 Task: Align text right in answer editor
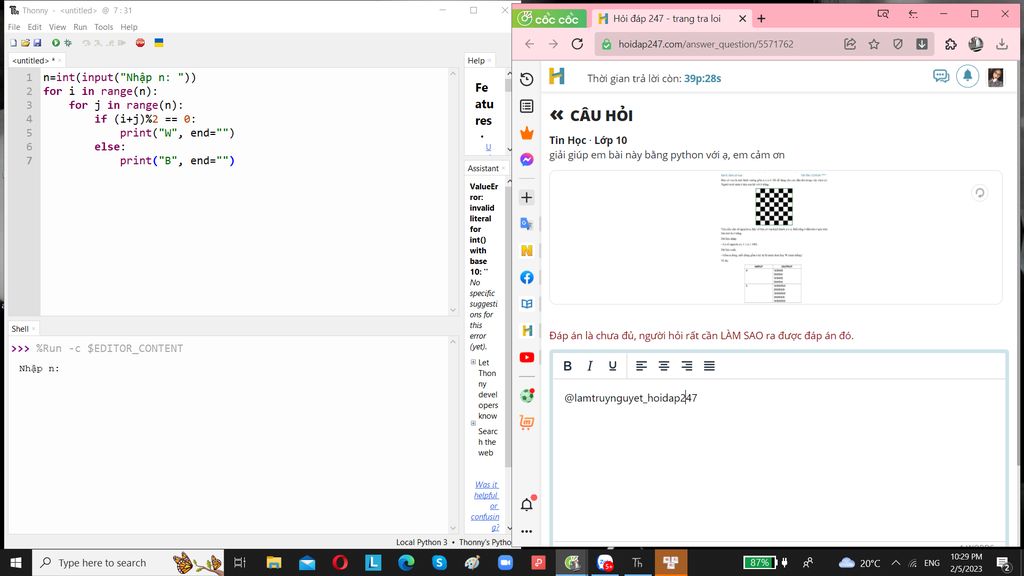[686, 366]
